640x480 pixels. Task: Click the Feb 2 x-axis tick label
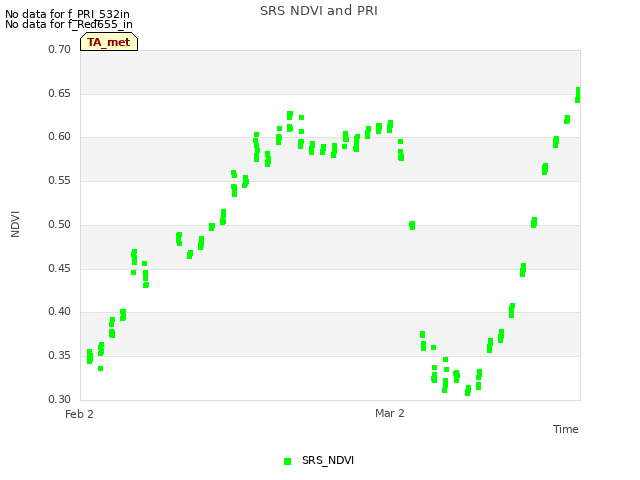(79, 414)
